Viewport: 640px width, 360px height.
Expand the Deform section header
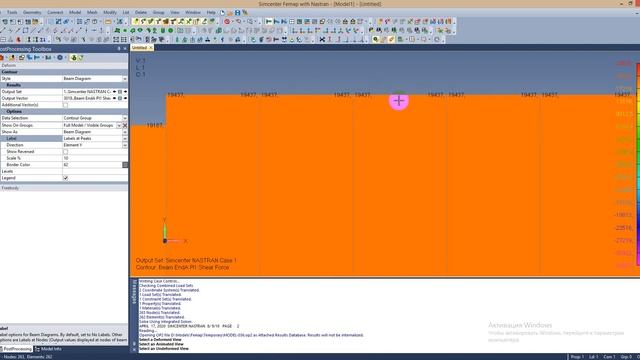click(x=64, y=65)
